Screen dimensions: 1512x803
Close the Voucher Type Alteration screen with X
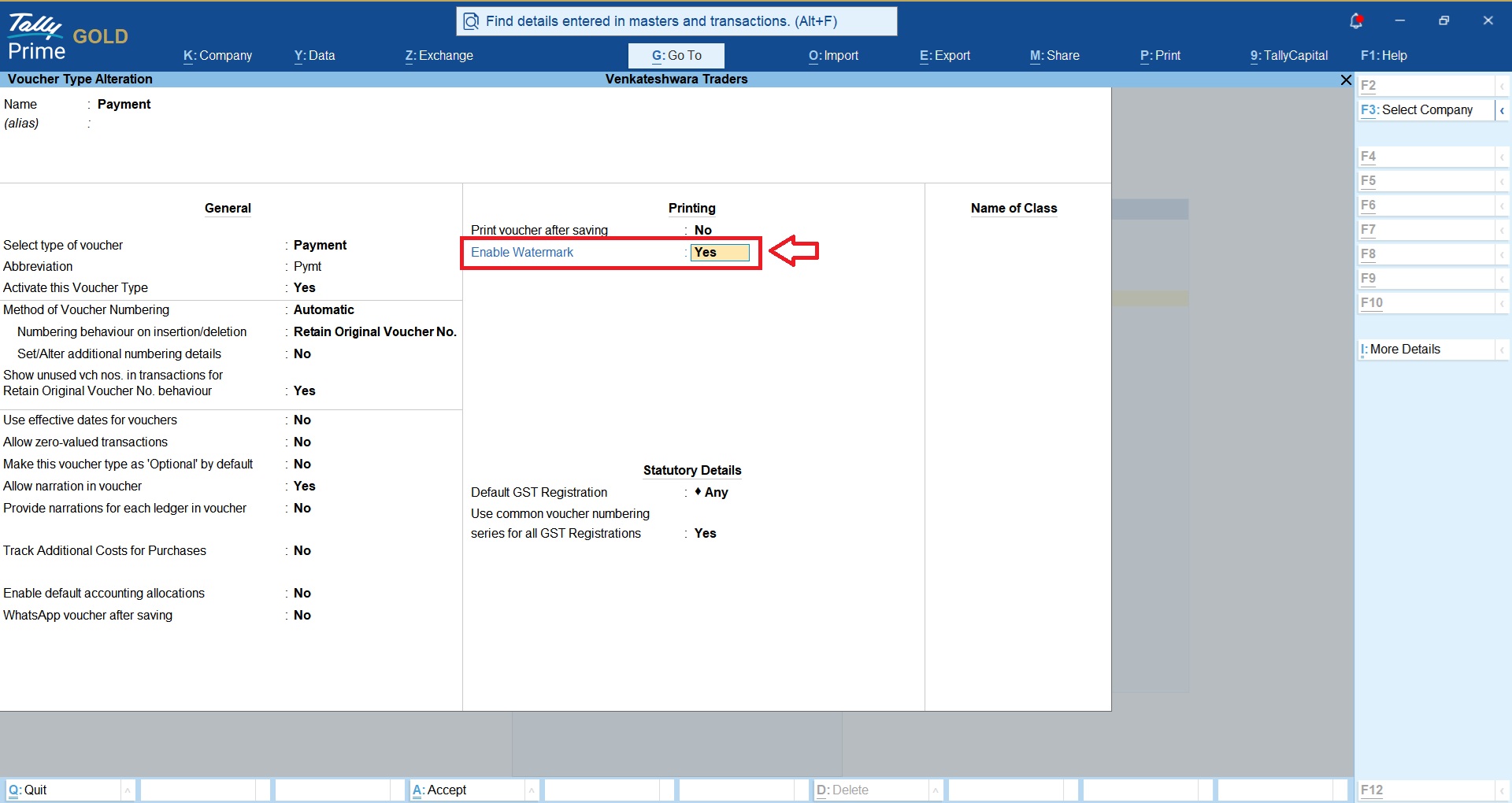tap(1346, 80)
